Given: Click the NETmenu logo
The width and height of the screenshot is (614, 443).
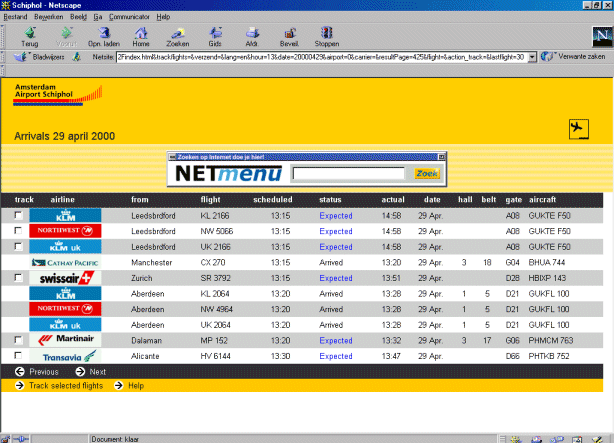Looking at the screenshot, I should 229,174.
